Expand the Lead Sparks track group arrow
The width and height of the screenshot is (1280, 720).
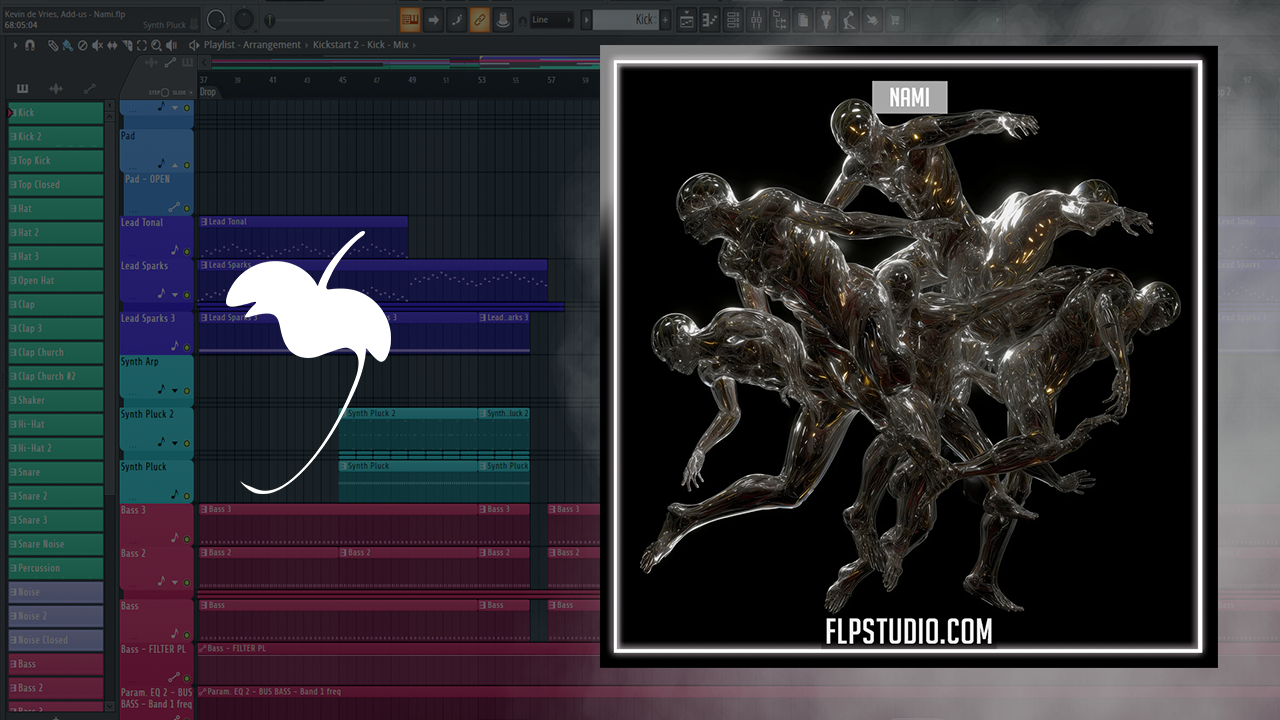(176, 295)
